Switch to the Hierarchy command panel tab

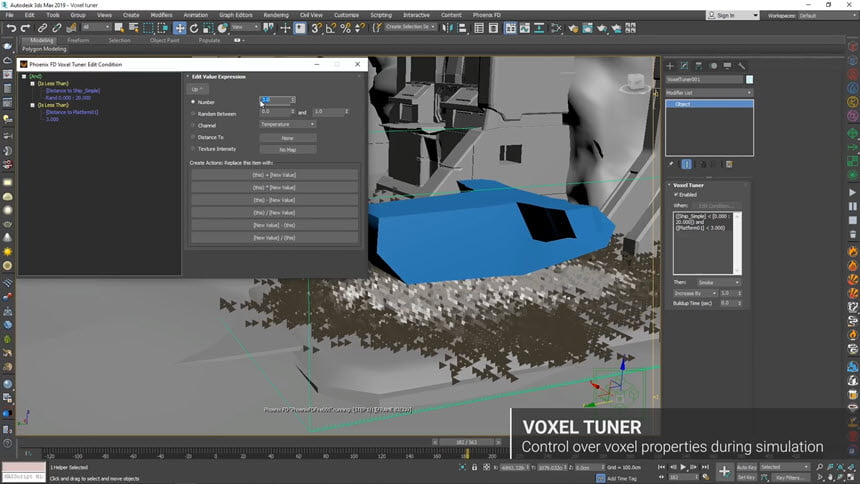tap(699, 66)
